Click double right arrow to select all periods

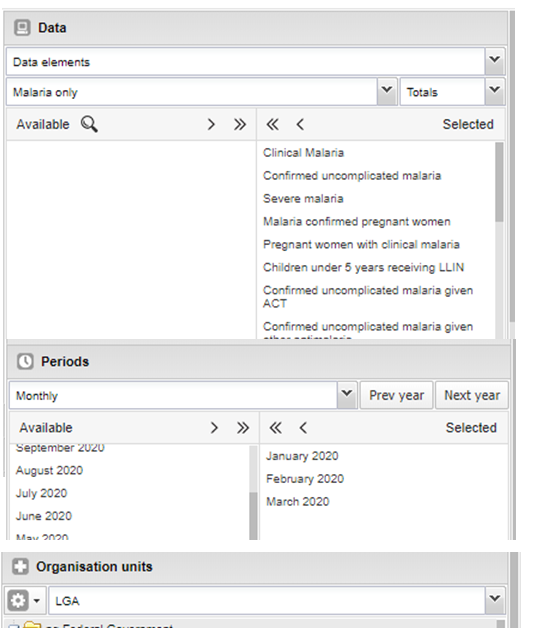tap(243, 428)
